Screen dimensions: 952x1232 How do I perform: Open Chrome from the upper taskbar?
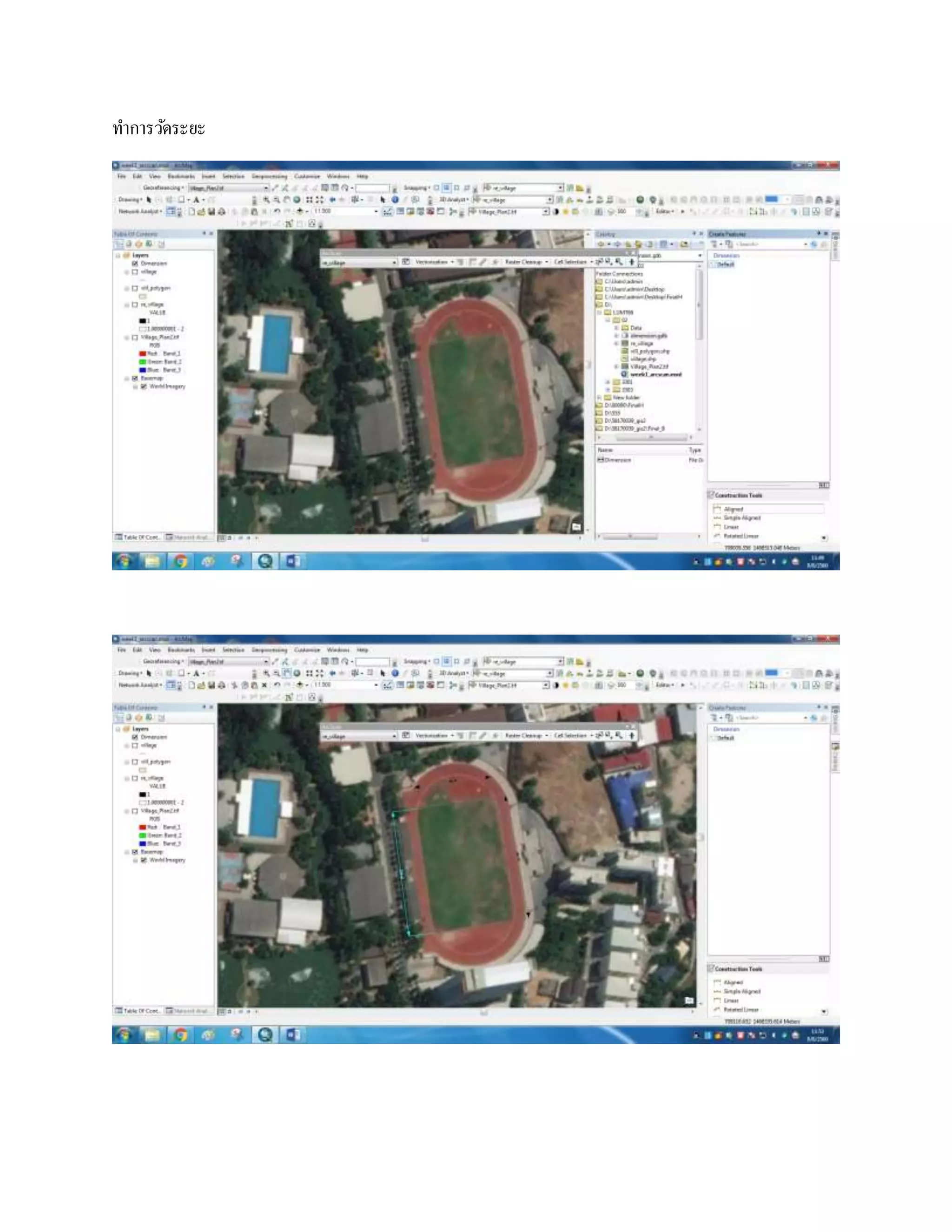pyautogui.click(x=180, y=561)
